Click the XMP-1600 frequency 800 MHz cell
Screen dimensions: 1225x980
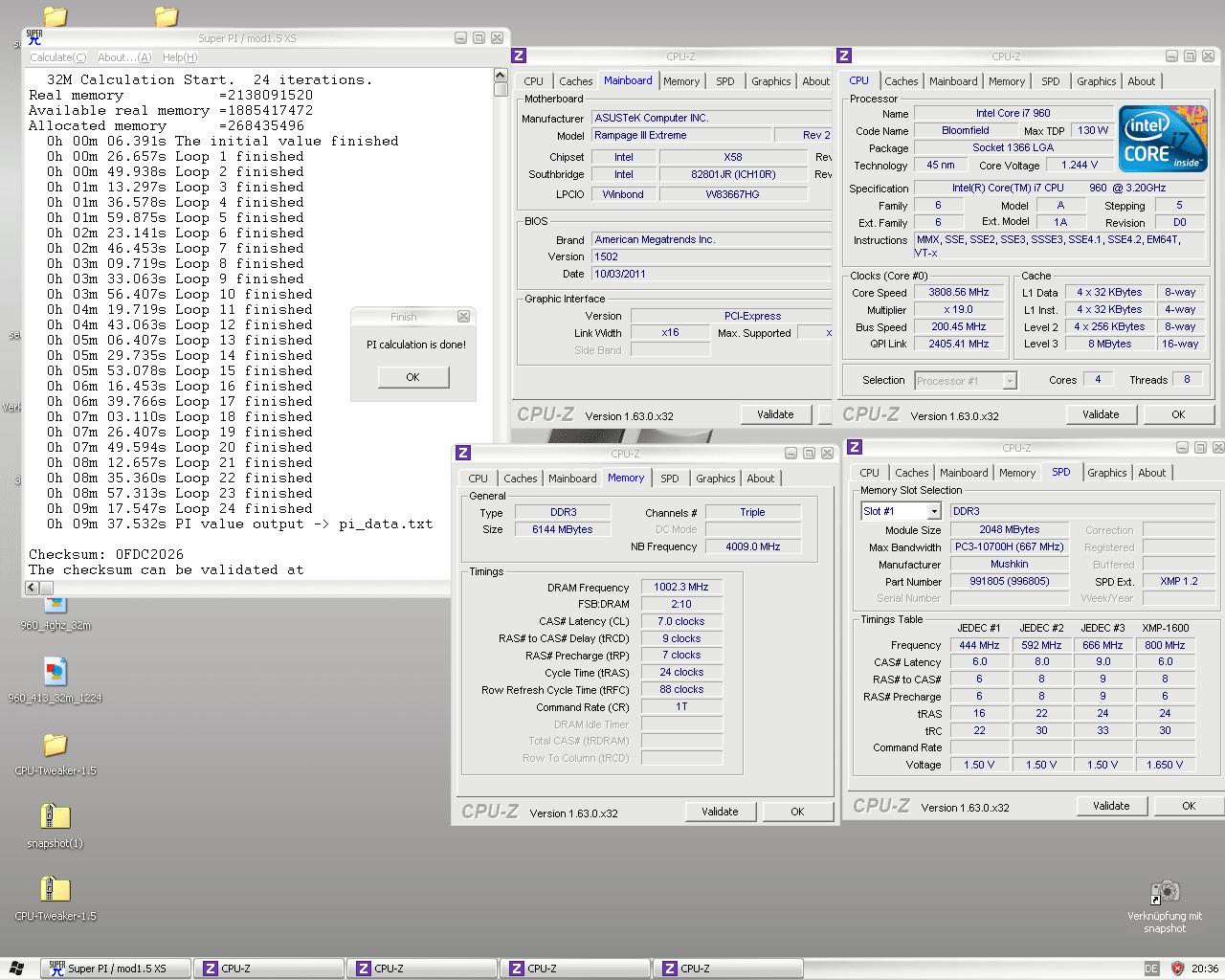coord(1166,646)
